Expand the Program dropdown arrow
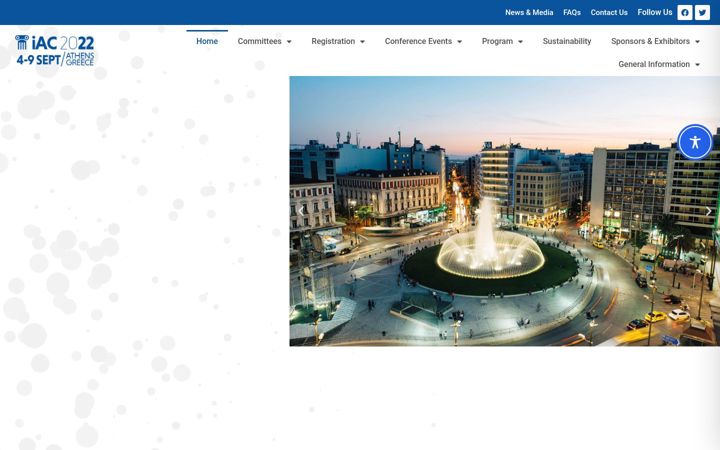 click(520, 42)
